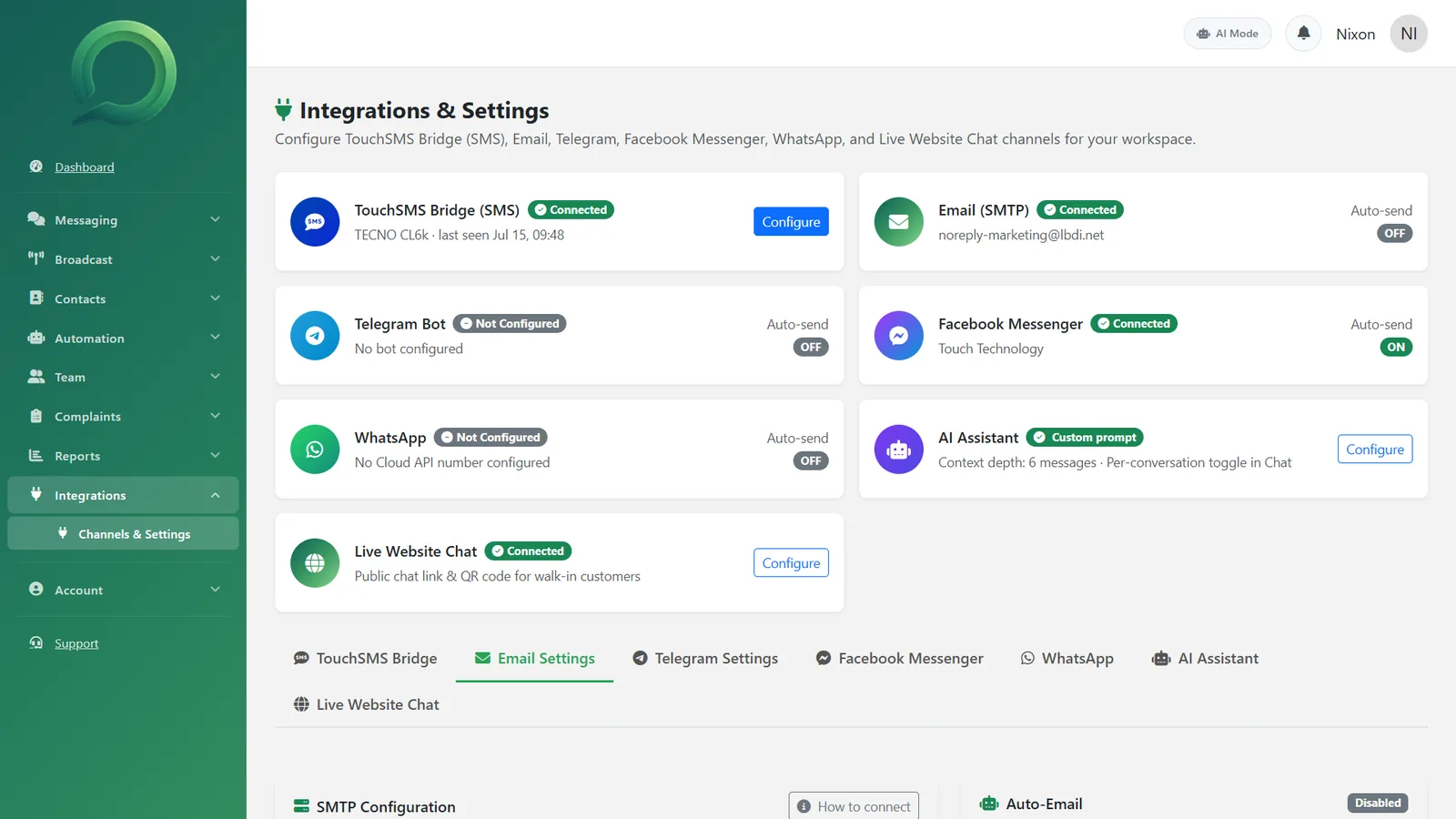Click the Live Website Chat globe icon

click(x=315, y=562)
